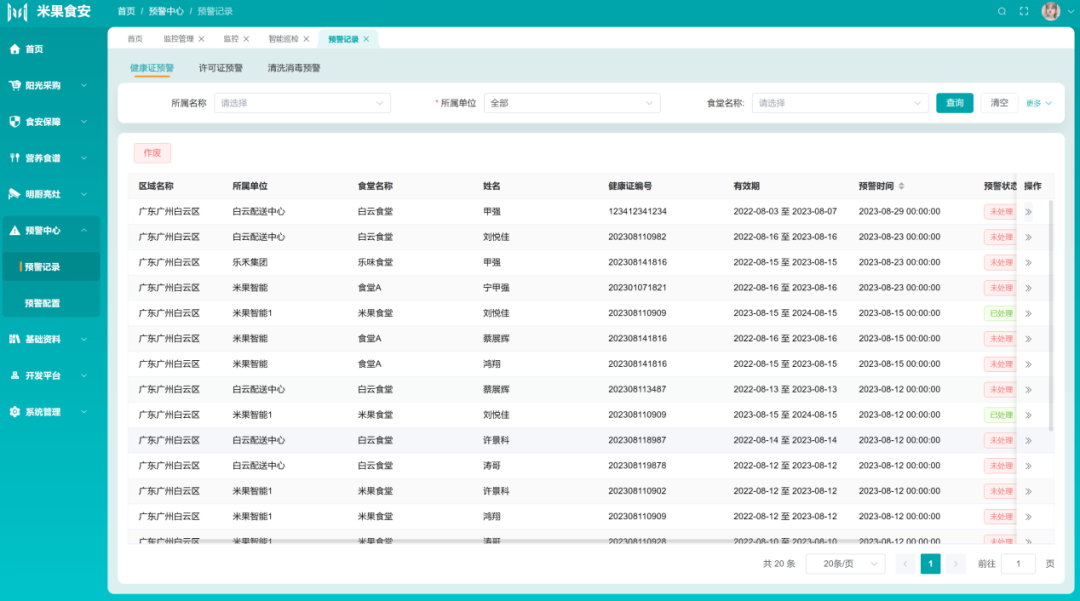Close the 监控 tab
This screenshot has height=601, width=1080.
point(246,39)
